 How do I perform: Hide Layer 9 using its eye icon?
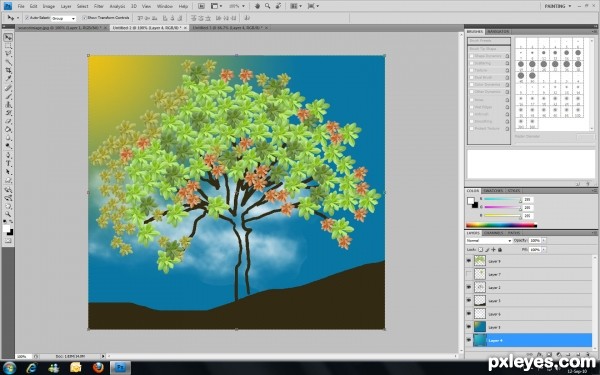tap(469, 261)
